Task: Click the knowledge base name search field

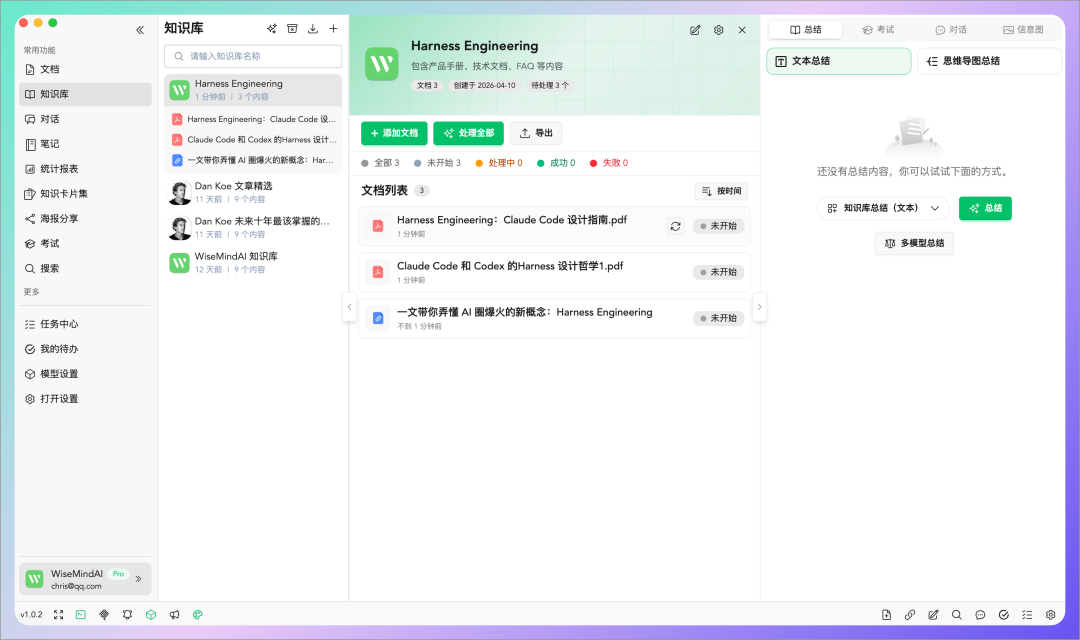Action: coord(253,56)
